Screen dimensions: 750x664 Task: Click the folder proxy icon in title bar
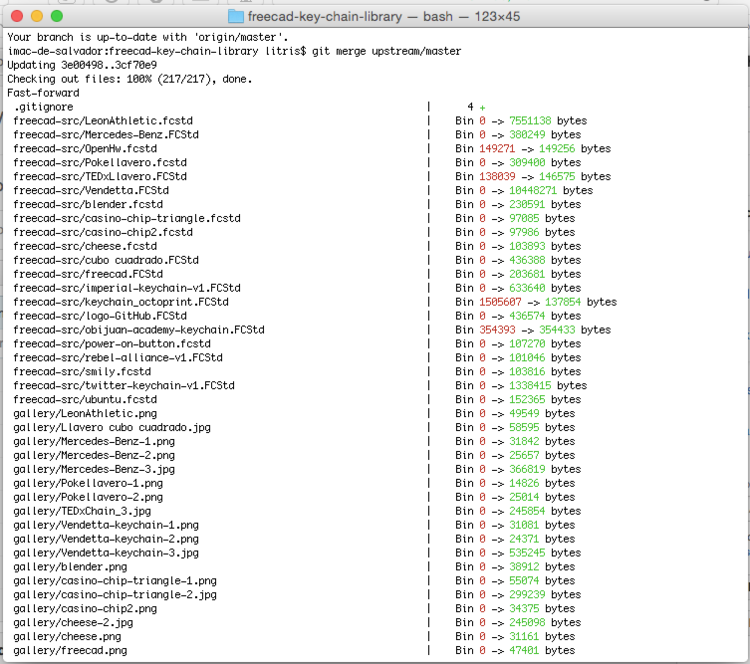click(x=235, y=17)
